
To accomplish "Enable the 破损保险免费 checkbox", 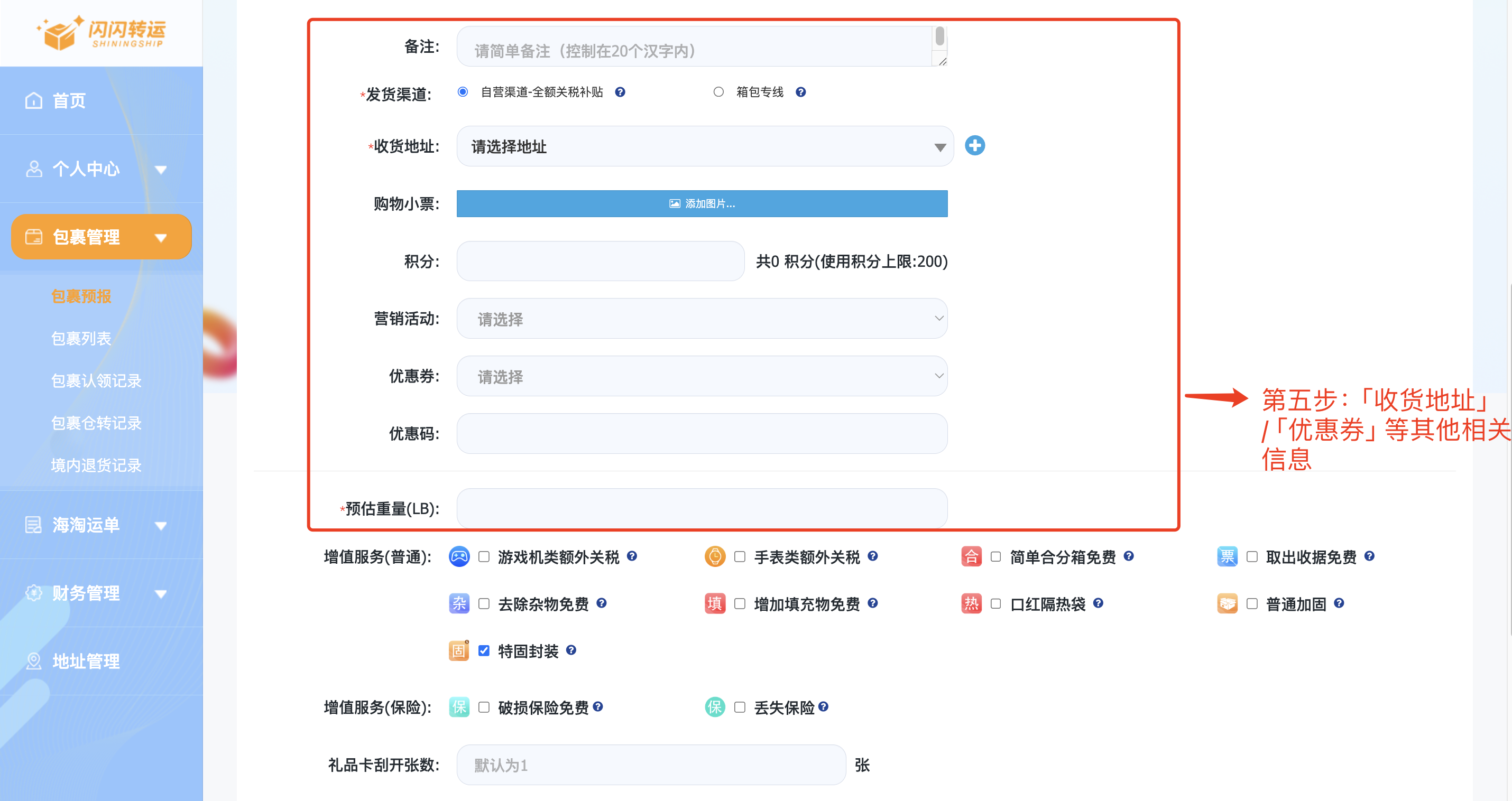I will [x=484, y=707].
